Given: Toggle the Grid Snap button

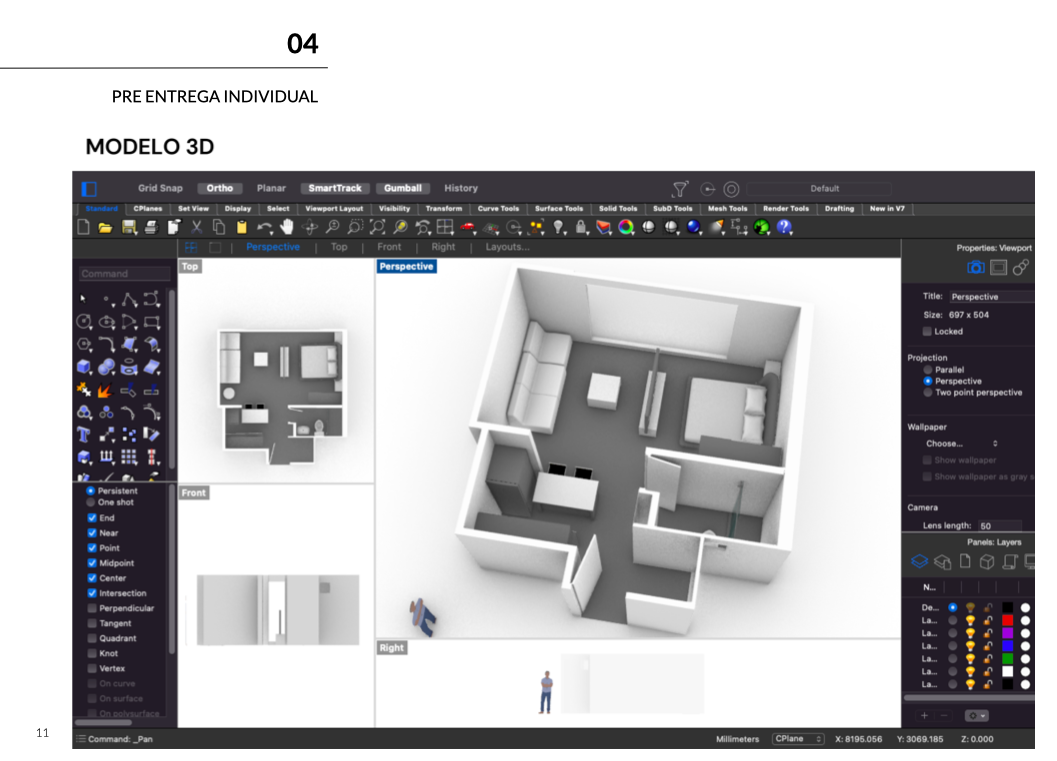Looking at the screenshot, I should click(160, 188).
